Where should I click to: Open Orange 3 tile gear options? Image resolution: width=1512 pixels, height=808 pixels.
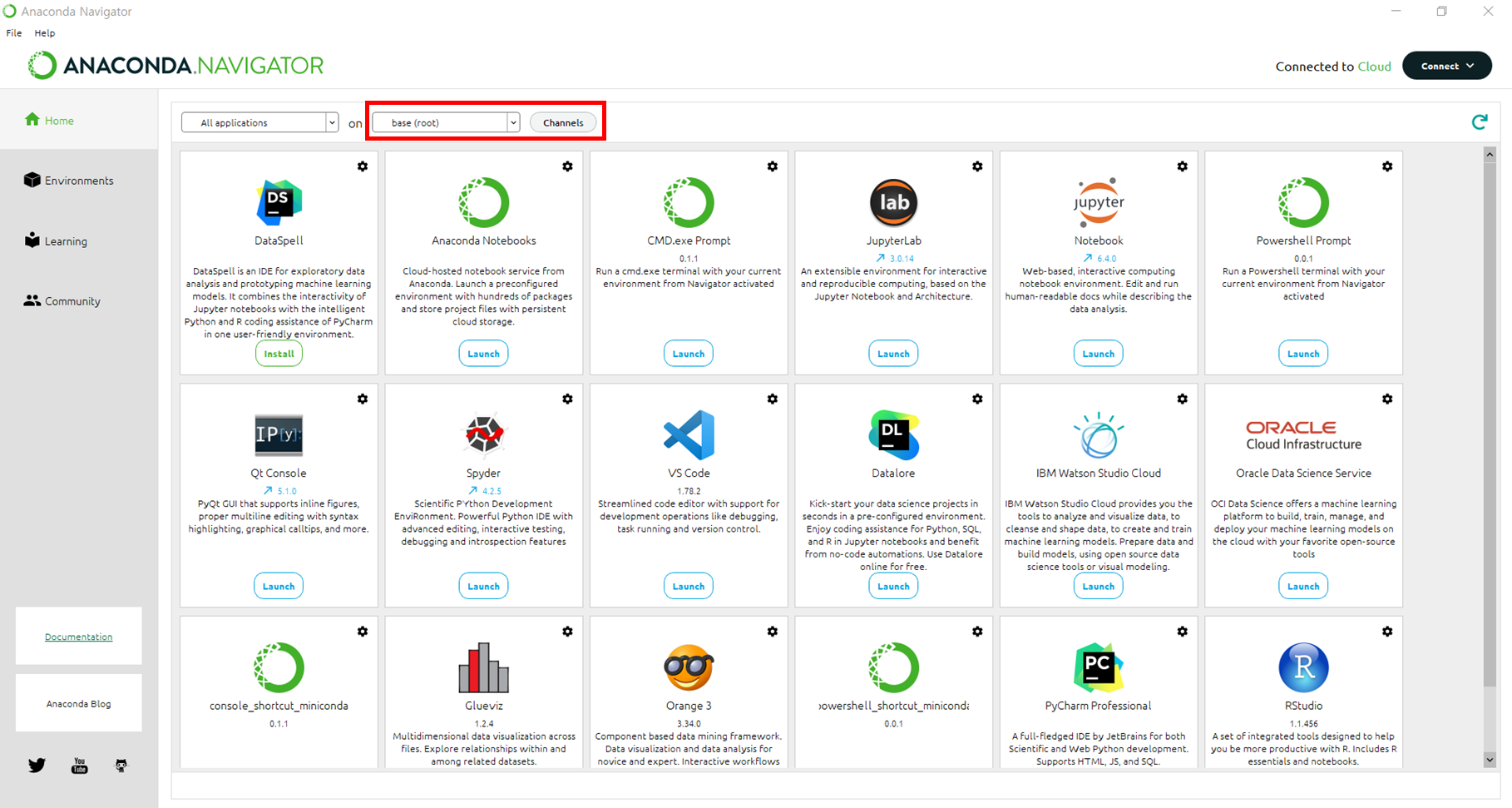point(773,632)
